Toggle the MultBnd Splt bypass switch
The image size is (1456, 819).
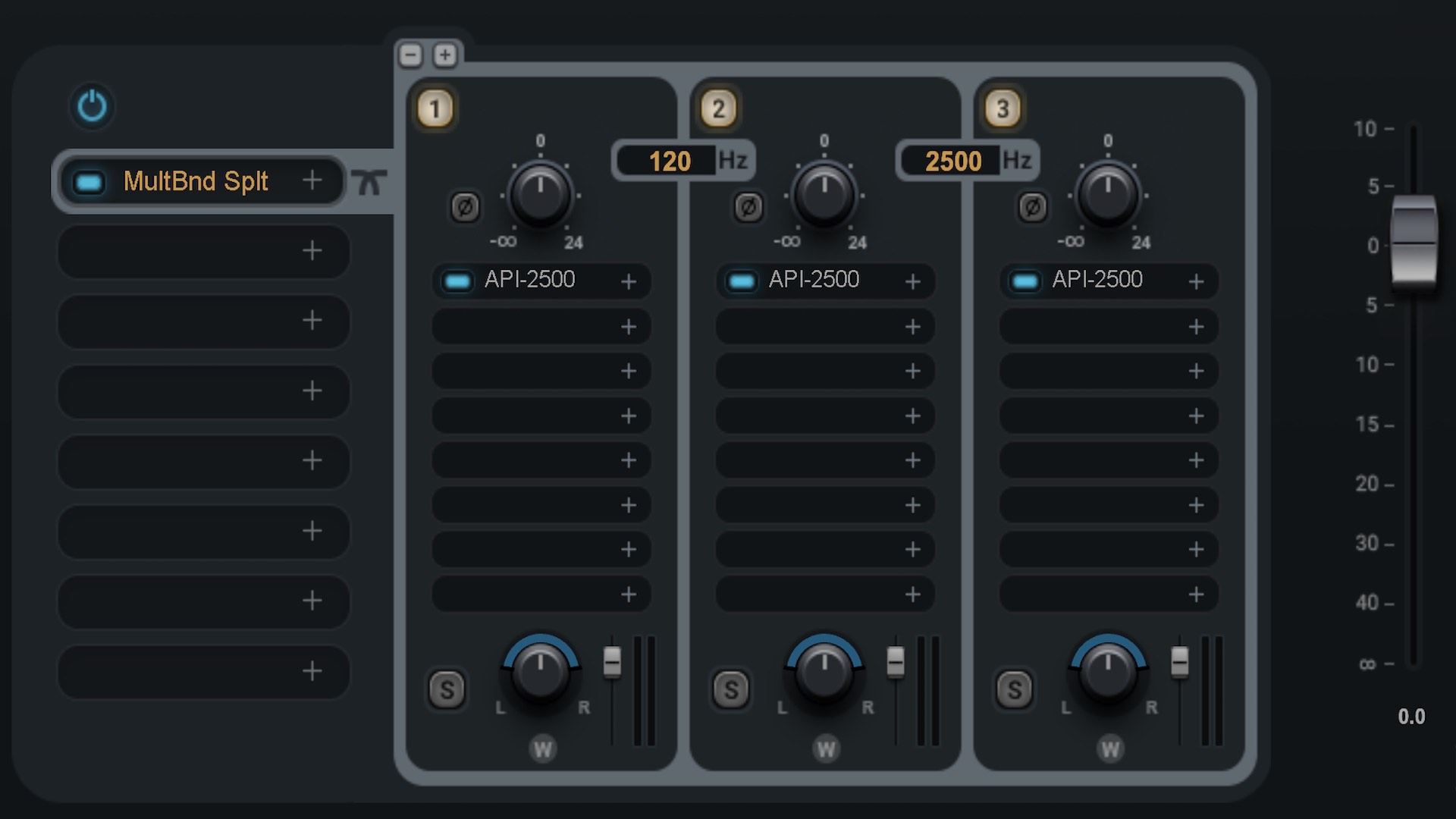pos(88,180)
